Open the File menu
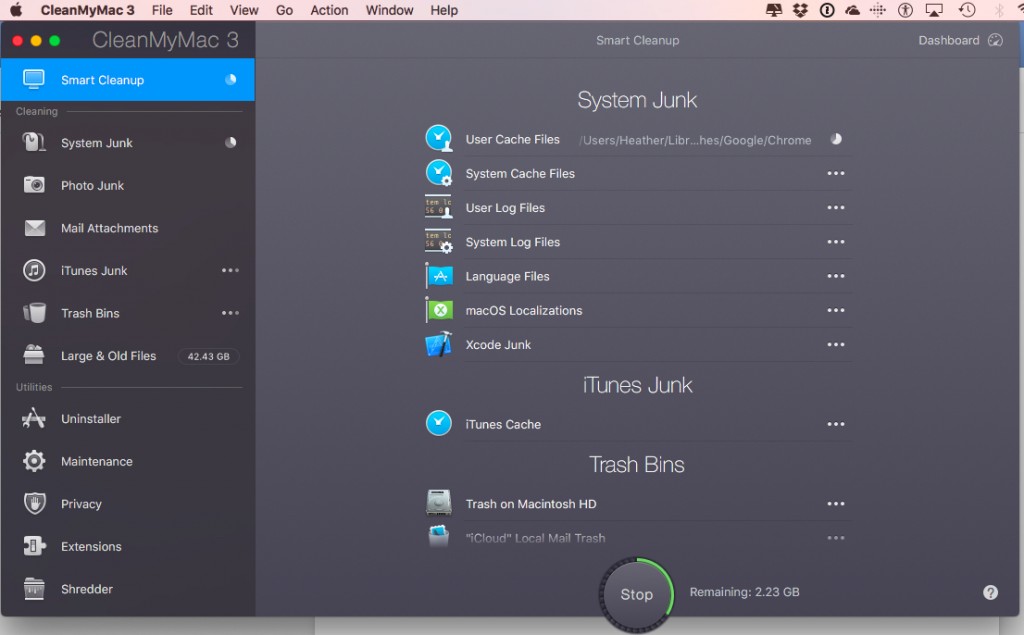 [162, 10]
